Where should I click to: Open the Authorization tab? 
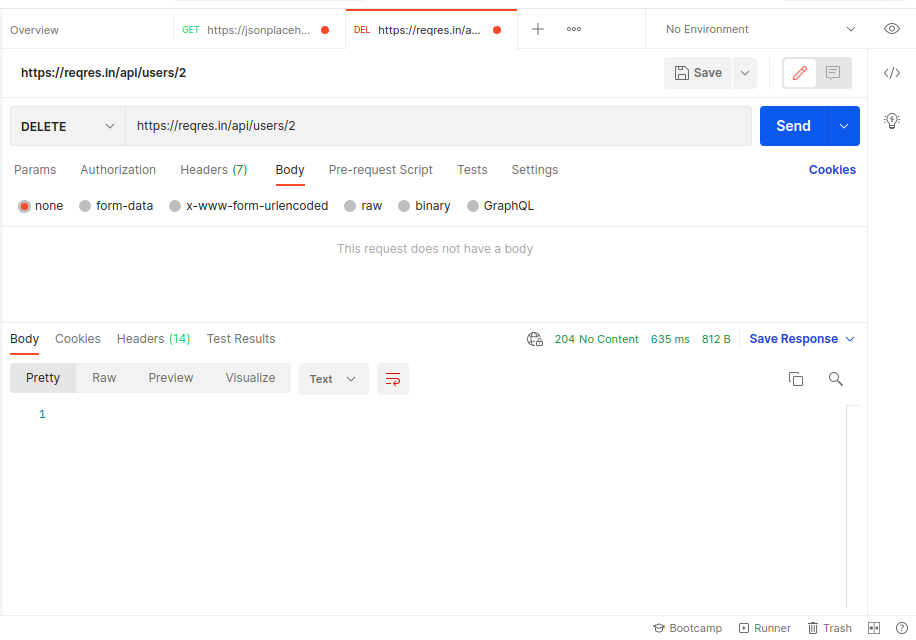(x=118, y=170)
